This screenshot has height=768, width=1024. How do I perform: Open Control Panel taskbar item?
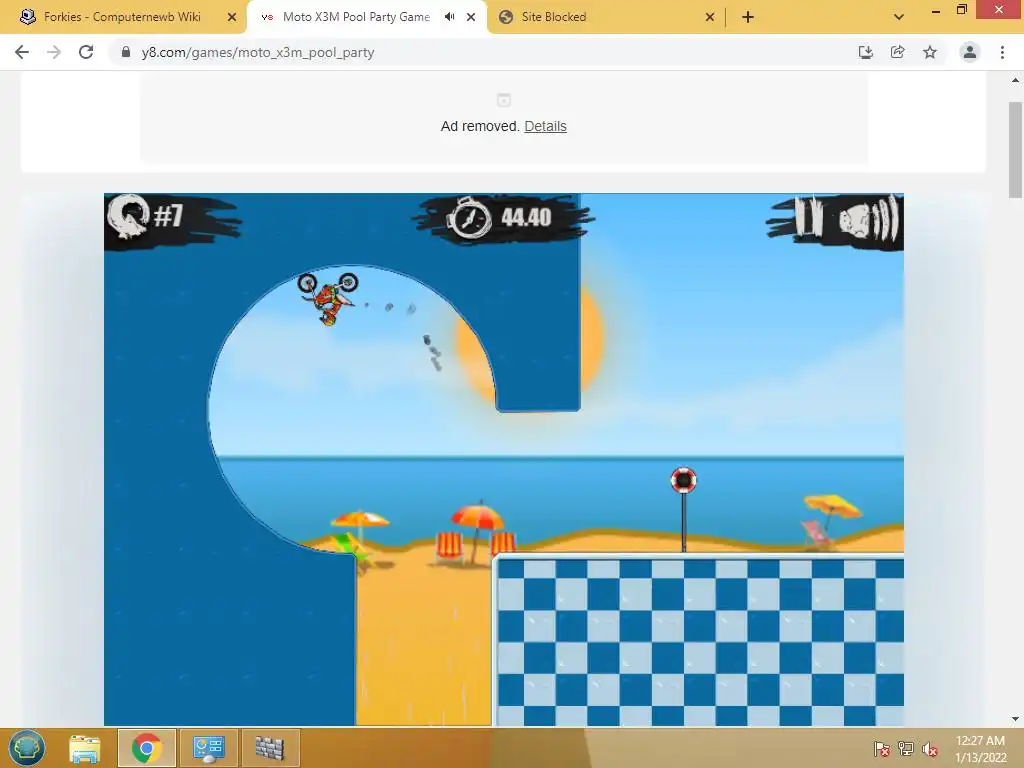[x=208, y=748]
